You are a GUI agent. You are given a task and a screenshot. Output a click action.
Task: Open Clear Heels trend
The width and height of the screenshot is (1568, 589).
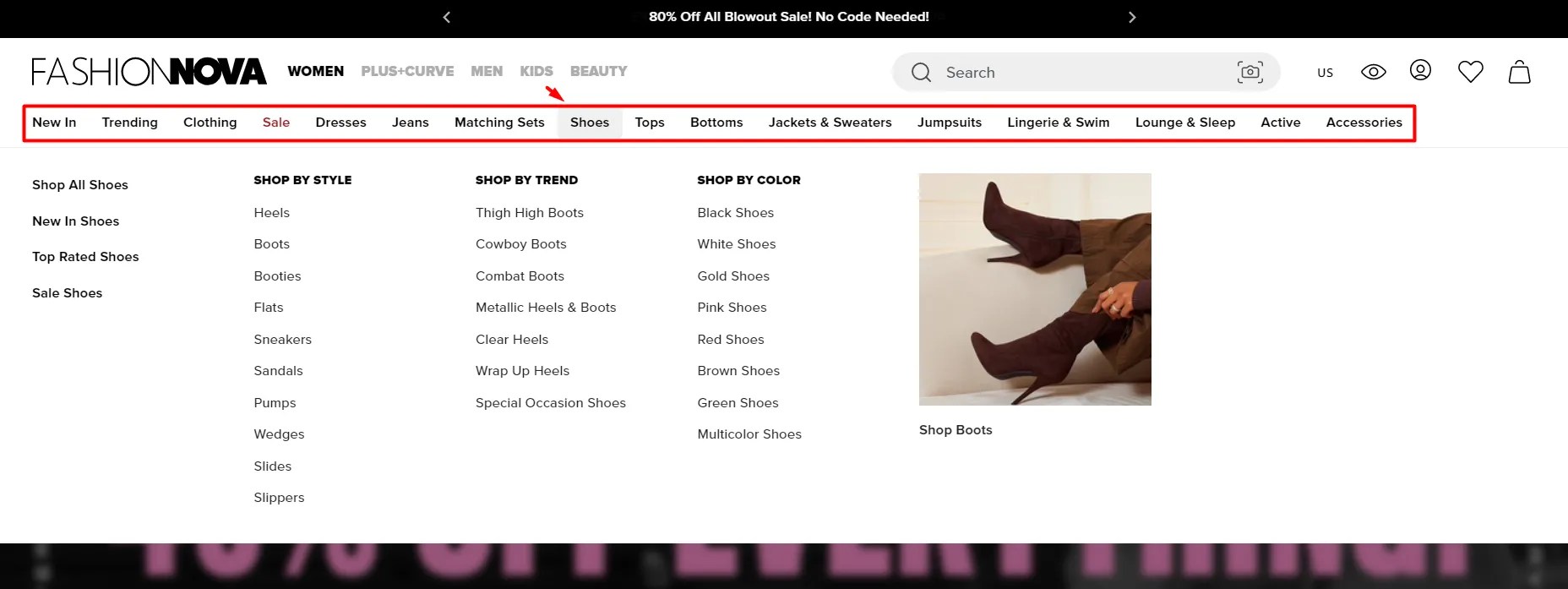pos(512,340)
